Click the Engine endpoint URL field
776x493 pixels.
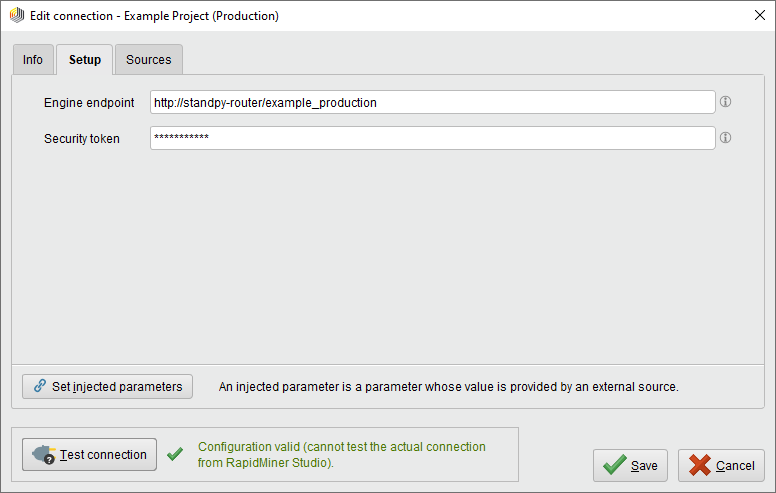(x=432, y=102)
